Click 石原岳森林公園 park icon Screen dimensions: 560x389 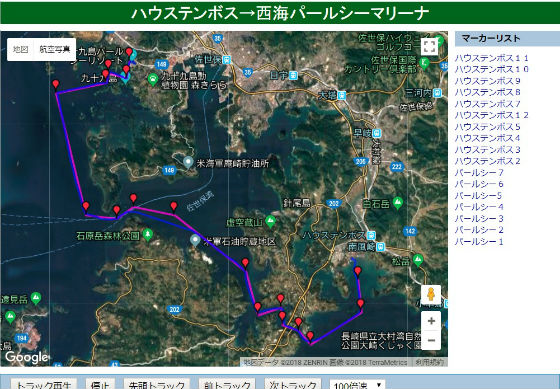[148, 234]
